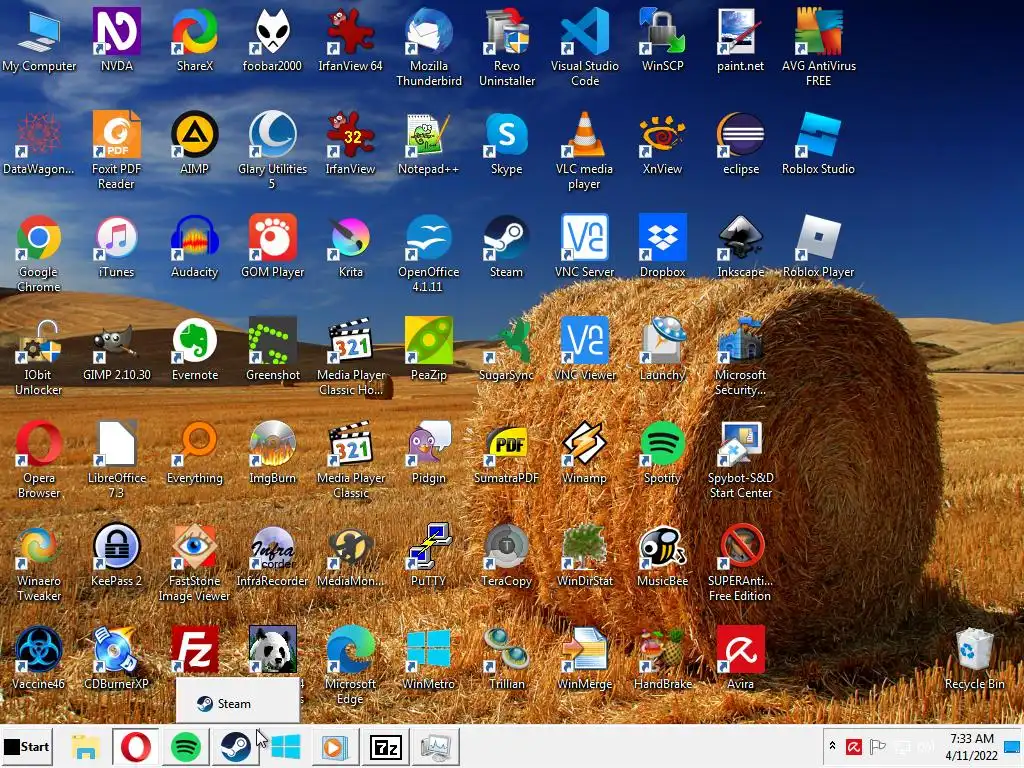Select the Steam desktop shortcut

coord(506,246)
